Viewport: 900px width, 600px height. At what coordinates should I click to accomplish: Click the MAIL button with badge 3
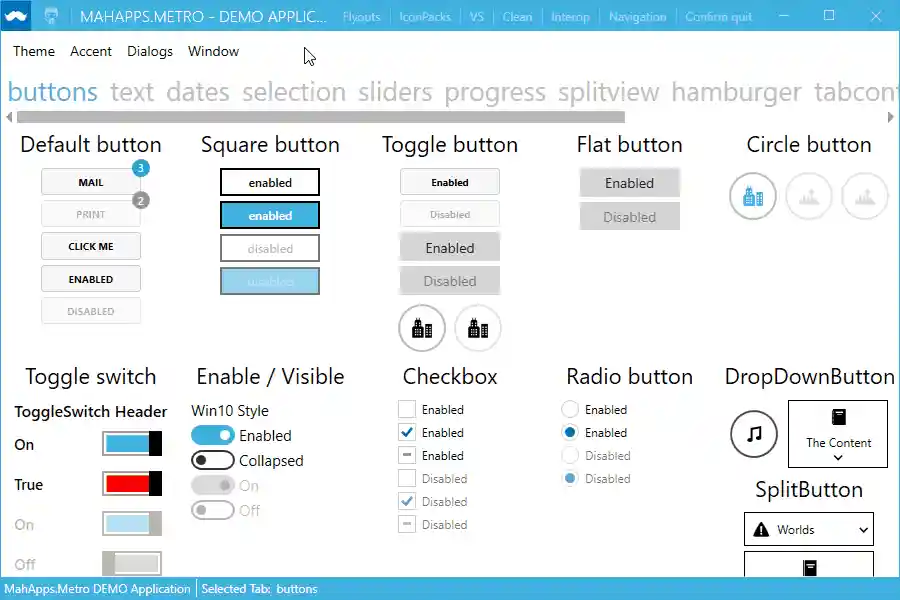pos(90,182)
